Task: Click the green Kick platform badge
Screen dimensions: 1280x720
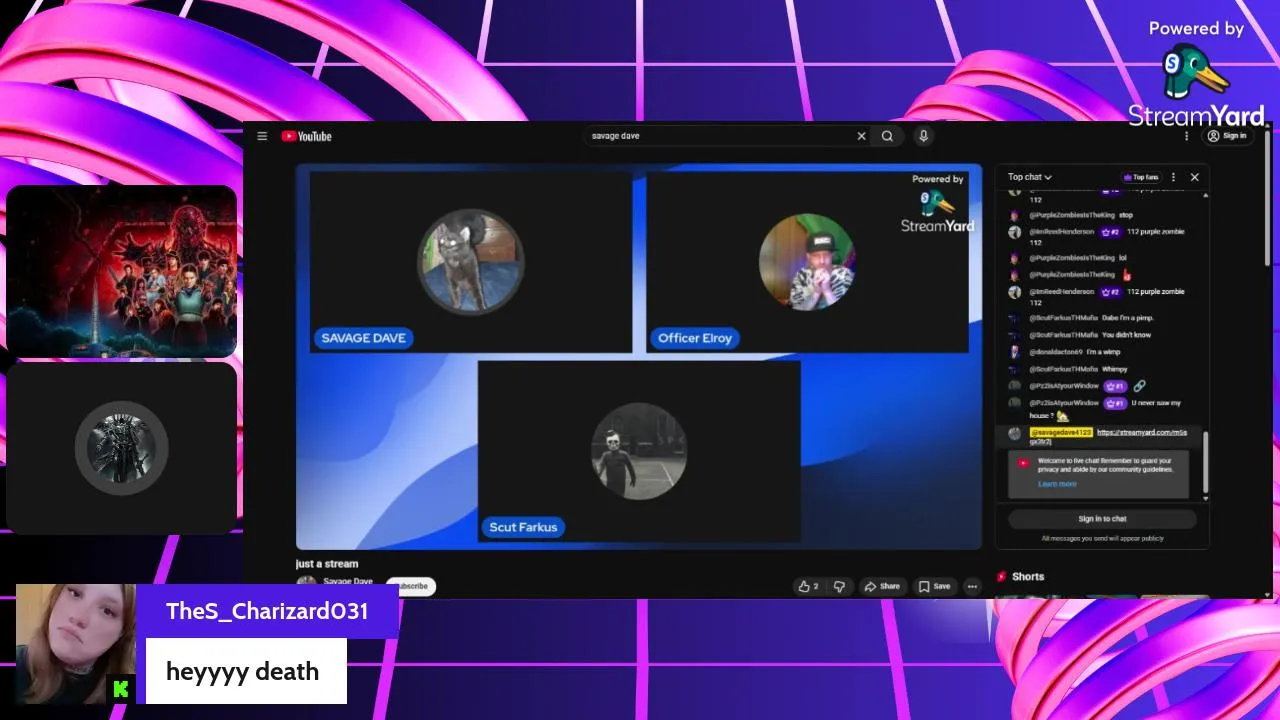Action: [x=121, y=689]
